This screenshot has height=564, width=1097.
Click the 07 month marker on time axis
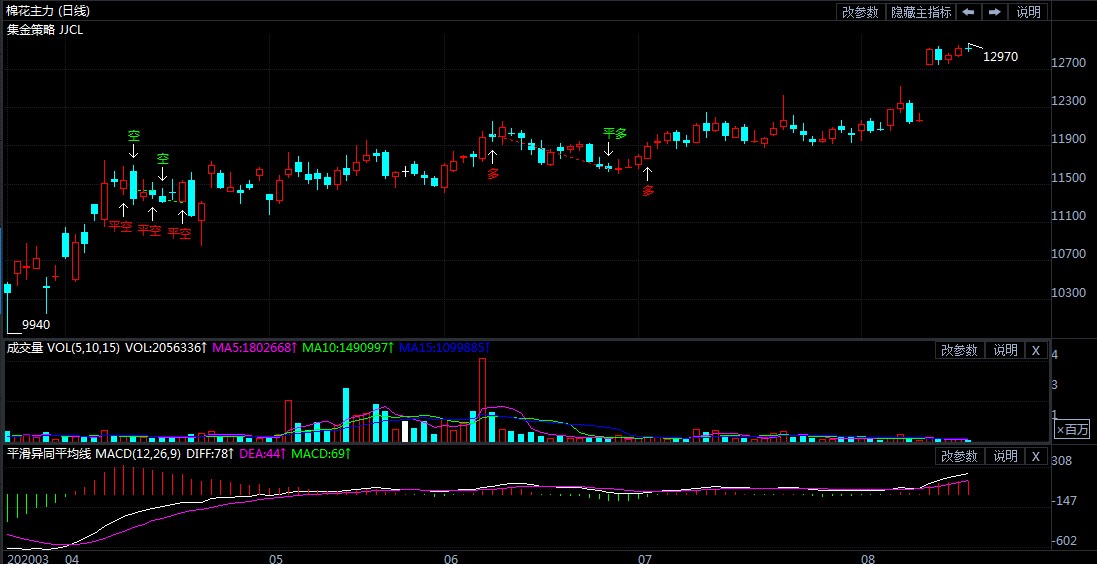(x=644, y=558)
